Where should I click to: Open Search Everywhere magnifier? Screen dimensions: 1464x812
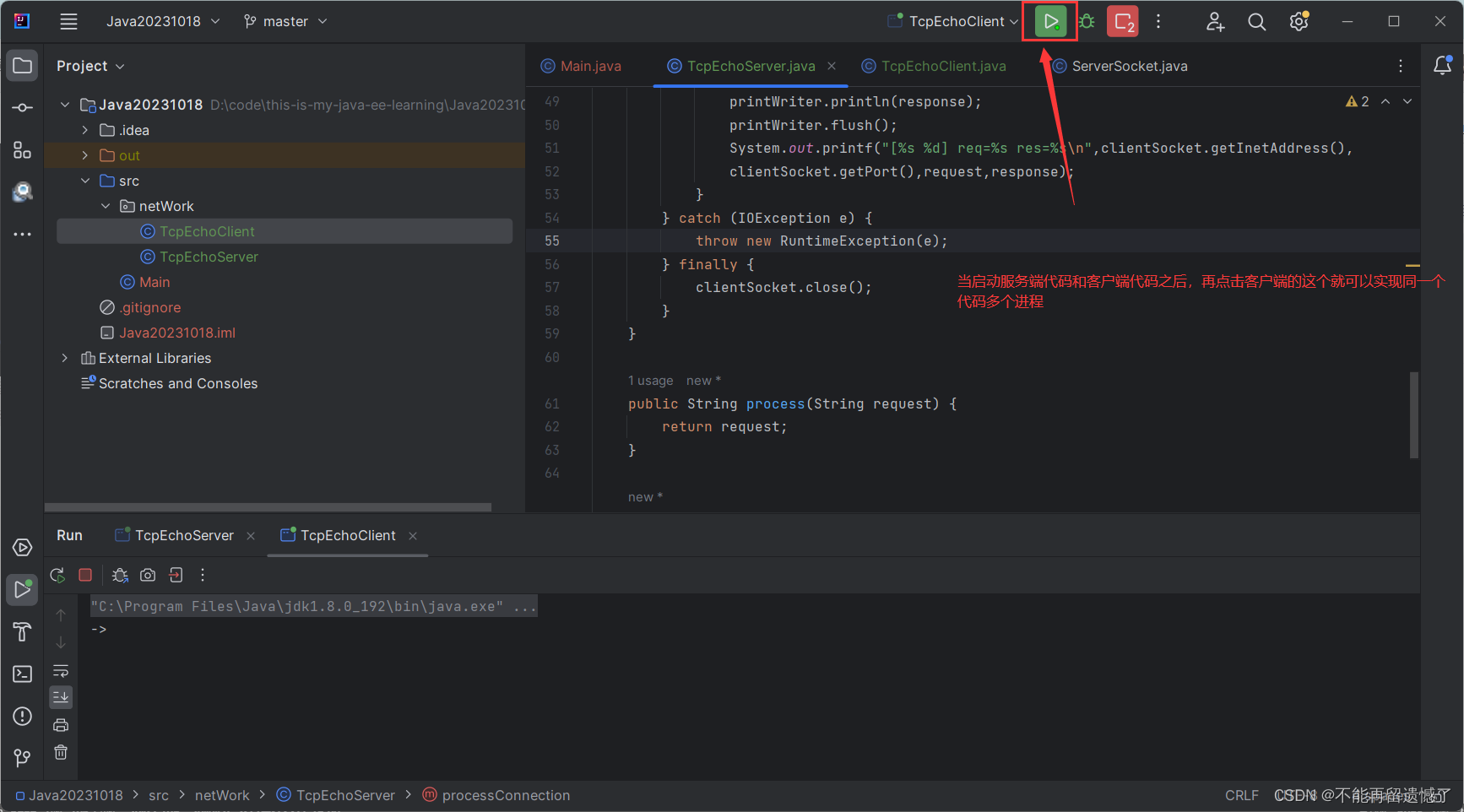click(x=1256, y=22)
